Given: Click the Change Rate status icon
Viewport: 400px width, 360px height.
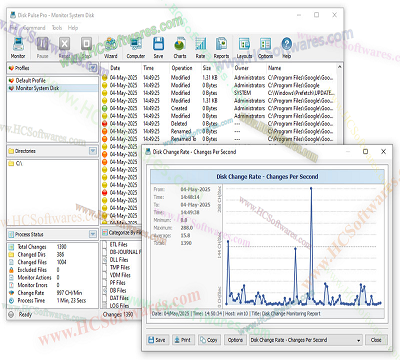Looking at the screenshot, I should [11, 293].
